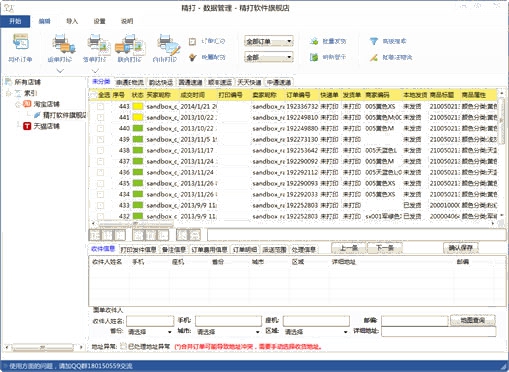Open the 区域 district dropdown
The height and width of the screenshot is (372, 509).
pos(316,332)
